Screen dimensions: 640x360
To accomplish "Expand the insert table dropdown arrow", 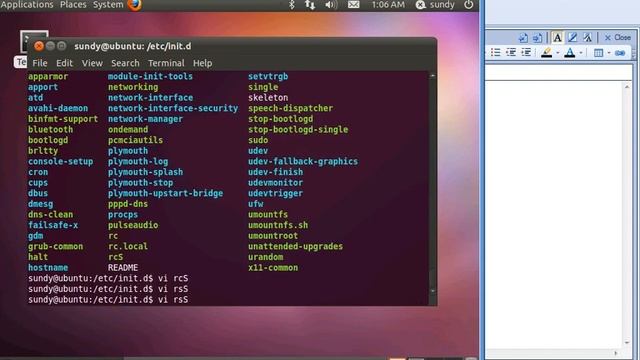I will [609, 53].
